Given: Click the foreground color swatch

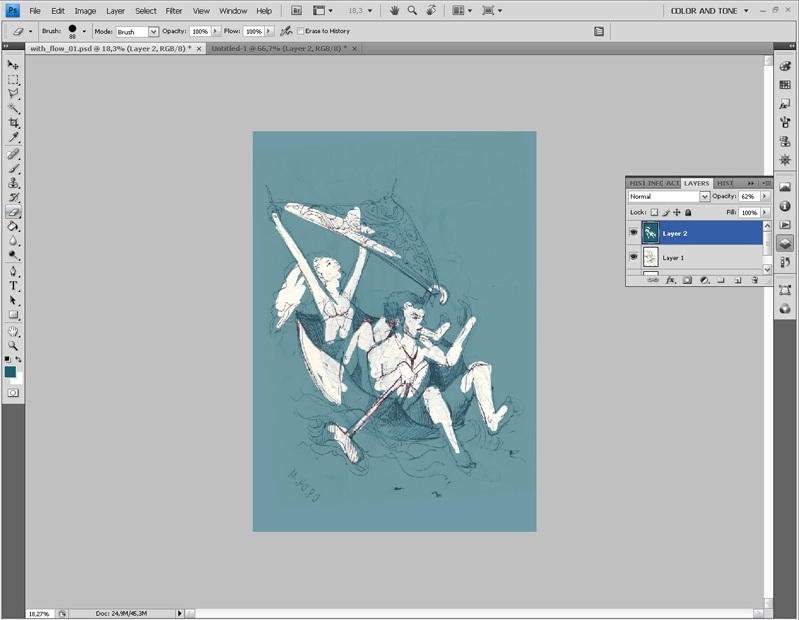Looking at the screenshot, I should coord(10,372).
